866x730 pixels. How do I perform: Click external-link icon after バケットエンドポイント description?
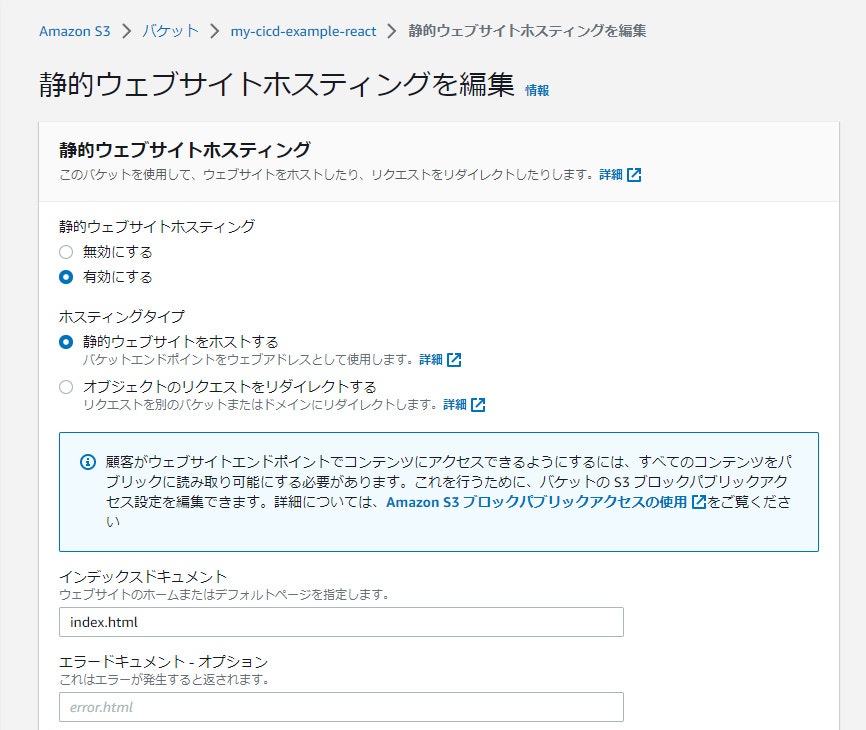(454, 359)
